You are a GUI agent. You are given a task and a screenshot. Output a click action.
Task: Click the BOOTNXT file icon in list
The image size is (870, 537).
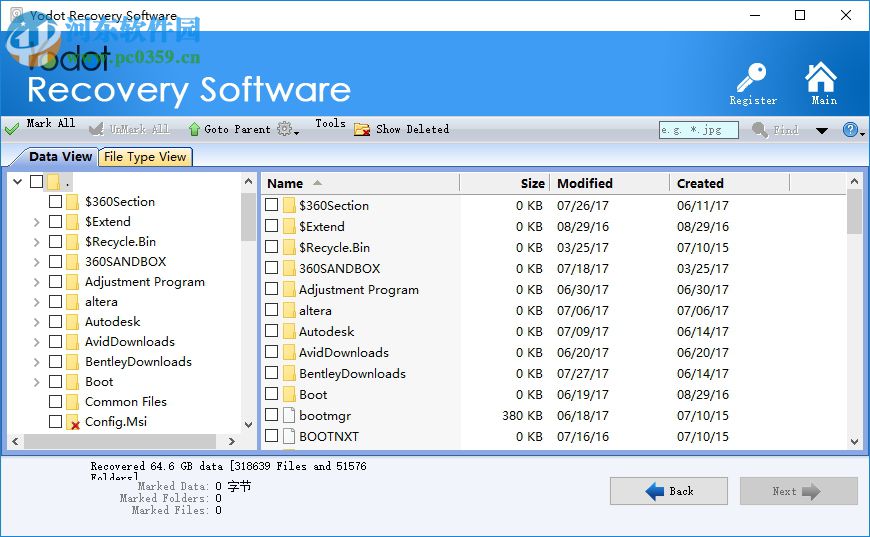click(289, 436)
